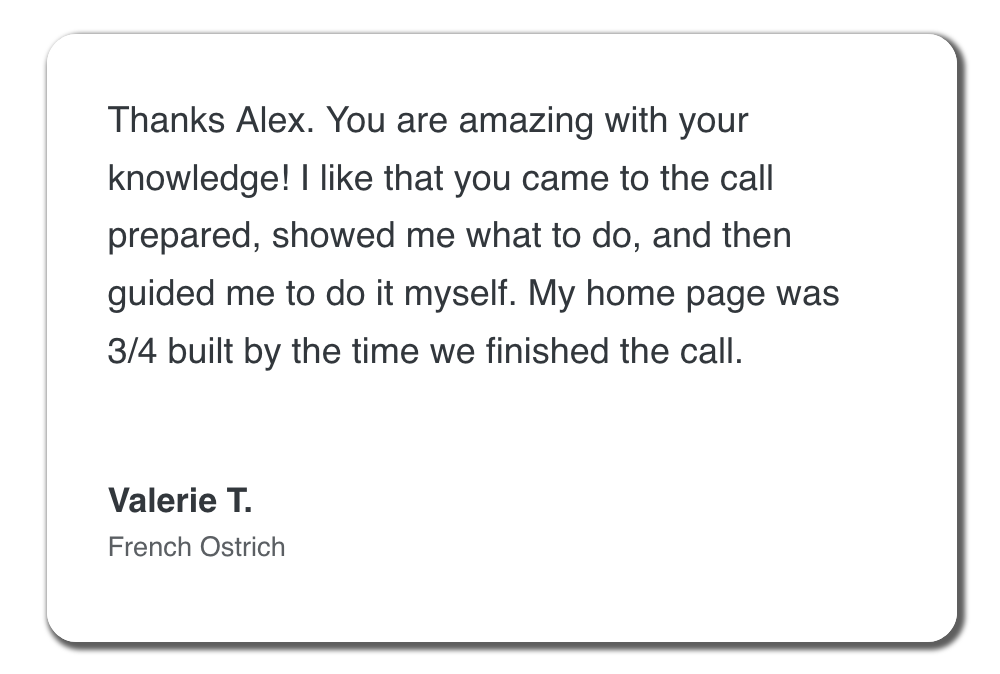Click the phrase "and then" ending the third line
Viewport: 1000px width, 674px height.
(722, 236)
